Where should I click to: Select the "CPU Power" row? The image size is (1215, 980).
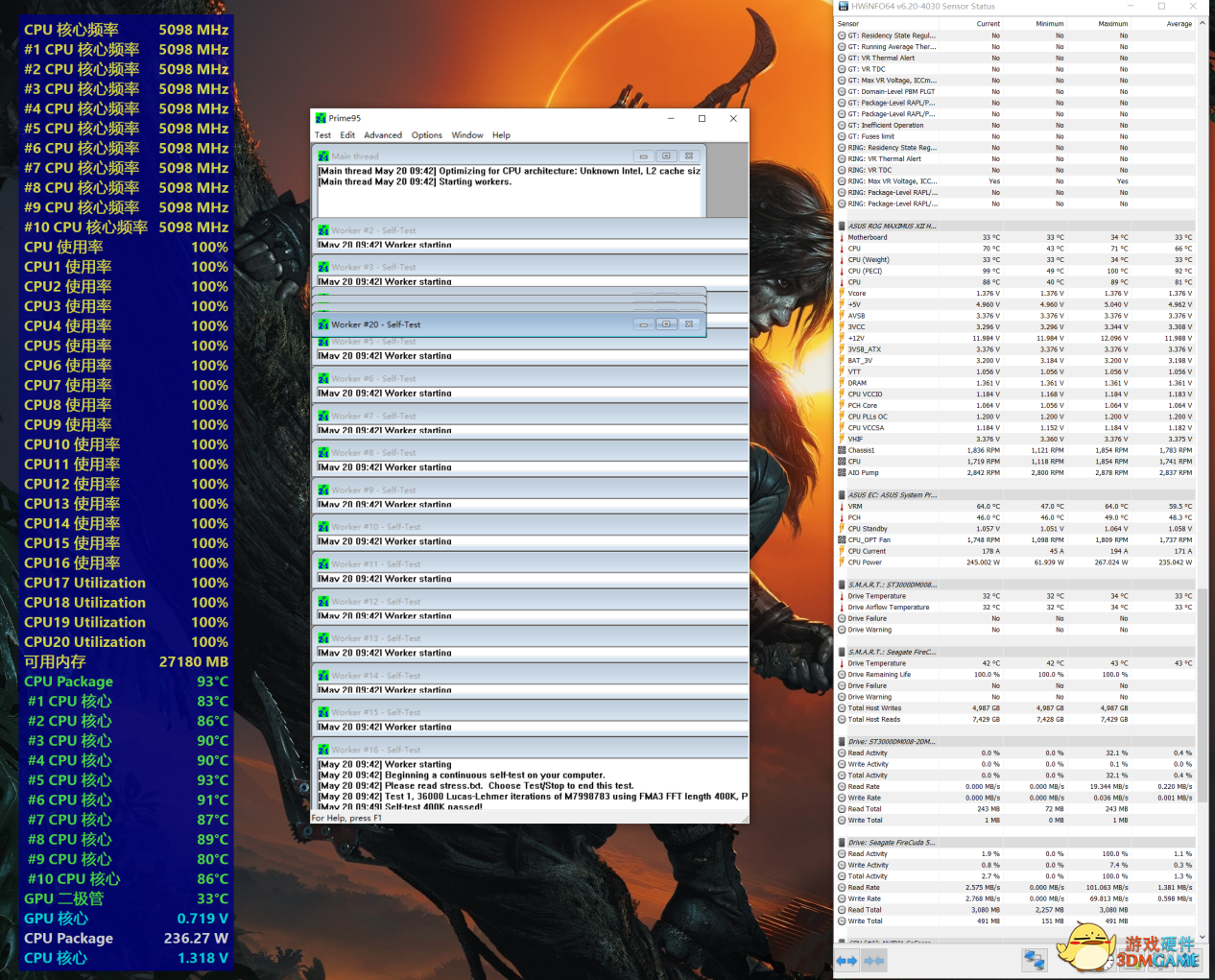1015,562
